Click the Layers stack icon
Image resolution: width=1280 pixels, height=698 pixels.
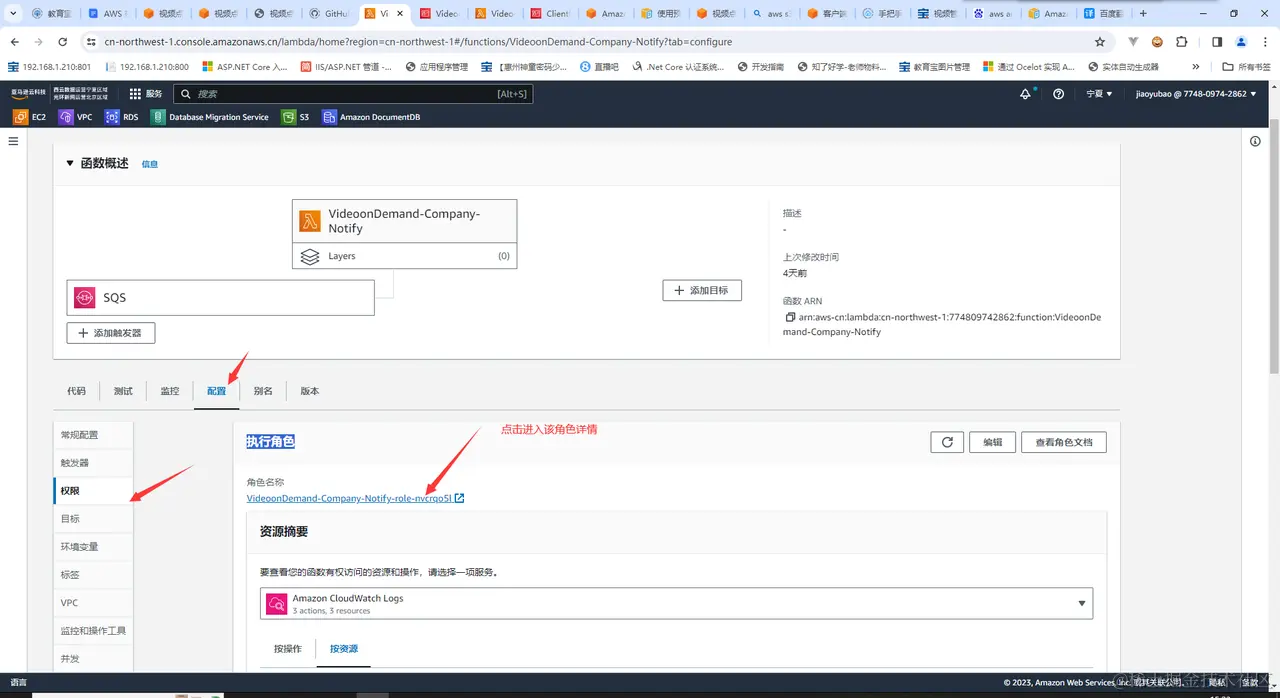pyautogui.click(x=310, y=256)
